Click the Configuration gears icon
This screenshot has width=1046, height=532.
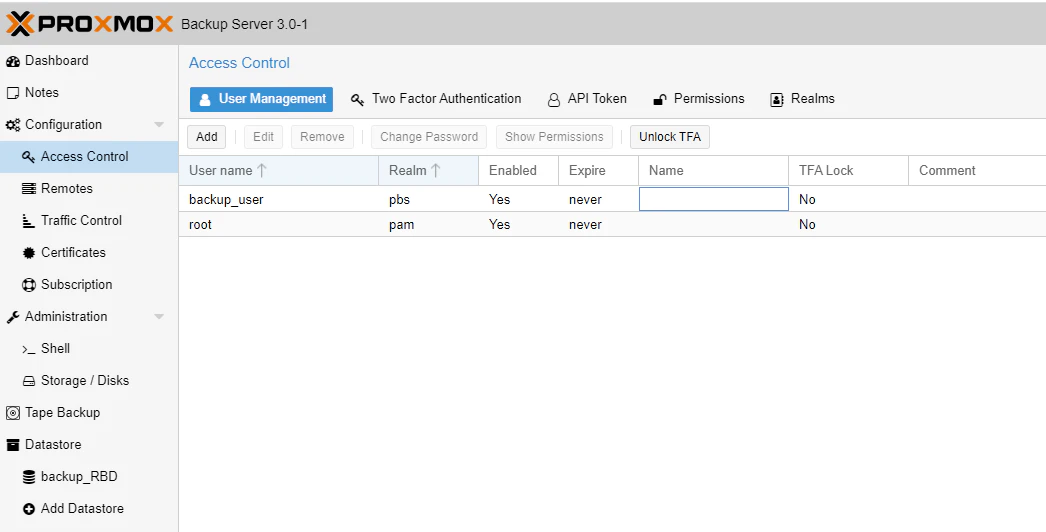point(13,125)
